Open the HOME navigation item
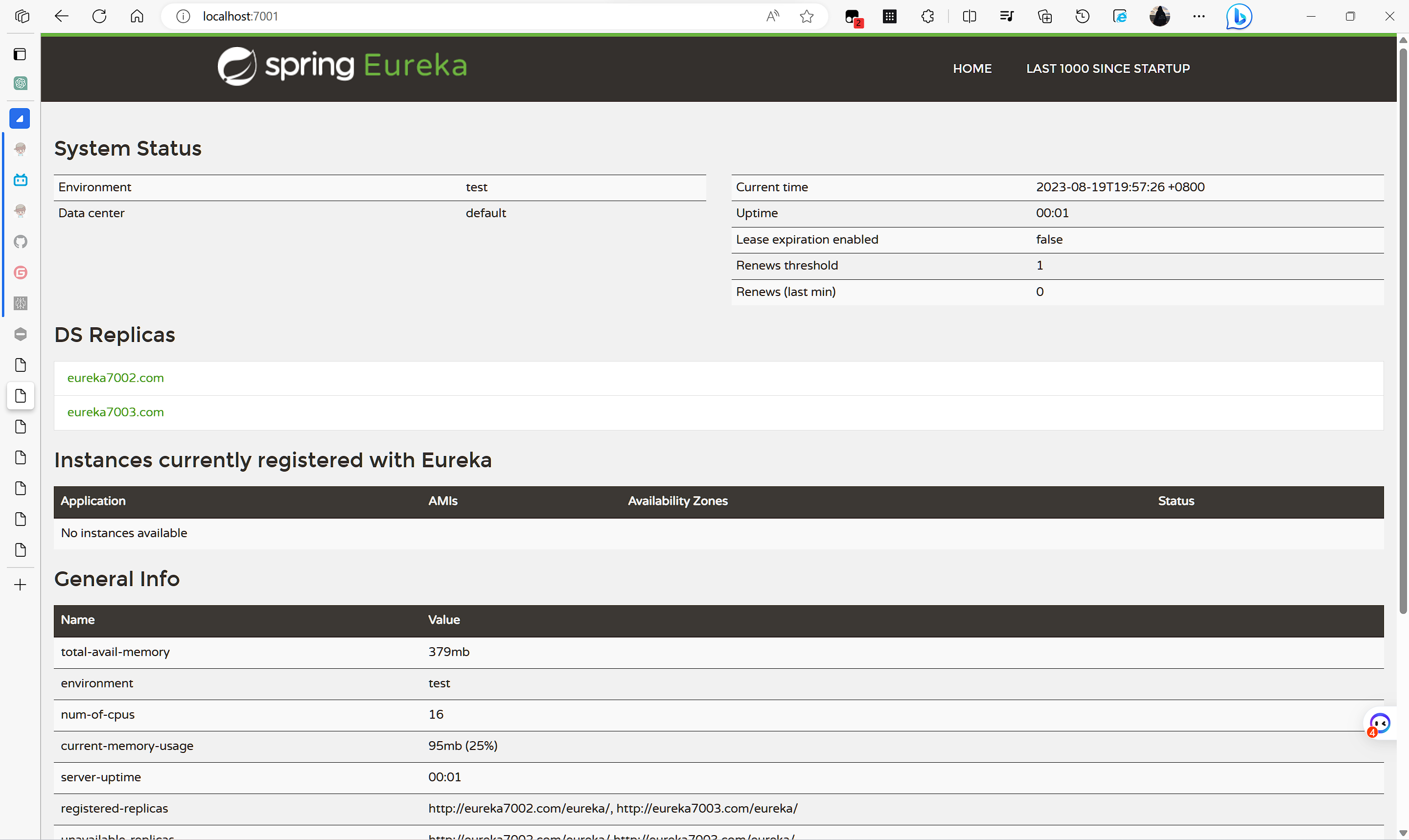This screenshot has height=840, width=1409. point(972,68)
